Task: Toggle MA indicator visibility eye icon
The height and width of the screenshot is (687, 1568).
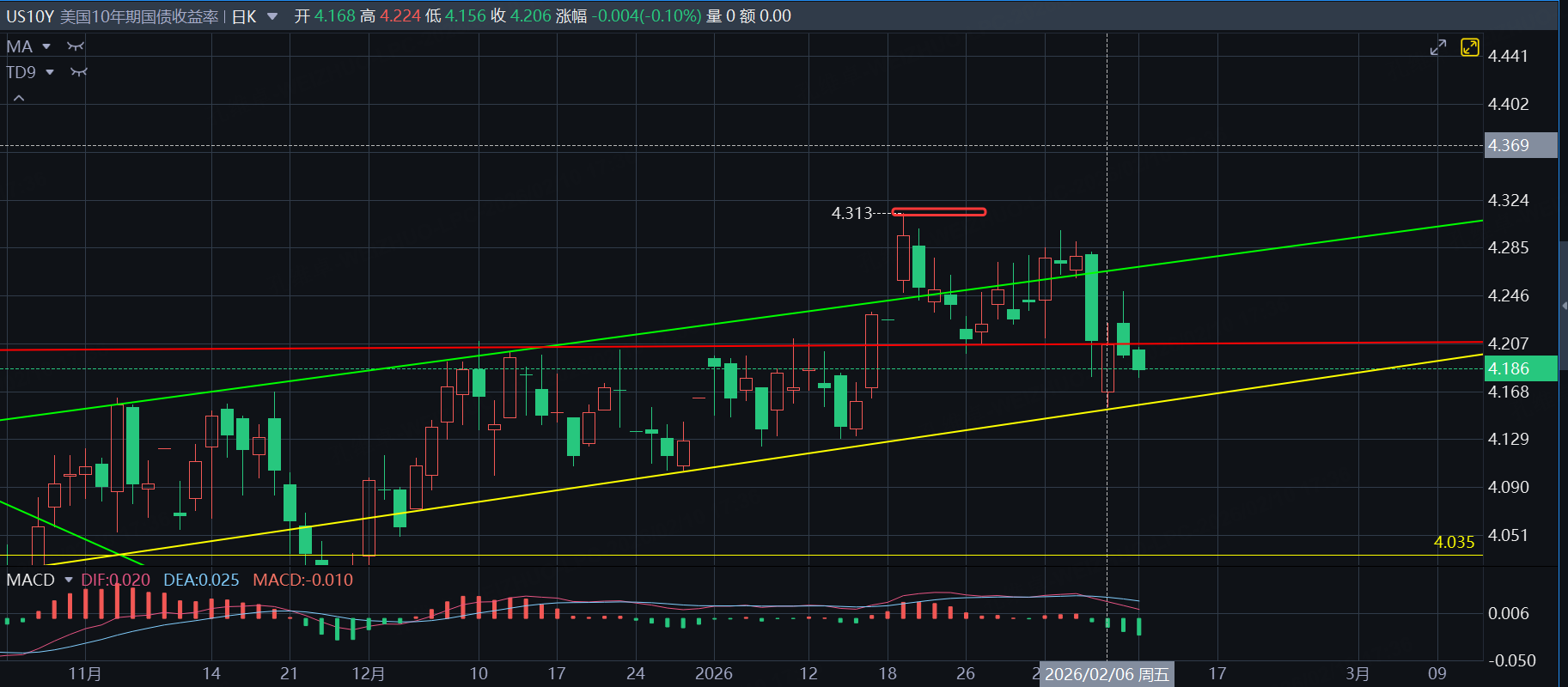Action: [76, 46]
